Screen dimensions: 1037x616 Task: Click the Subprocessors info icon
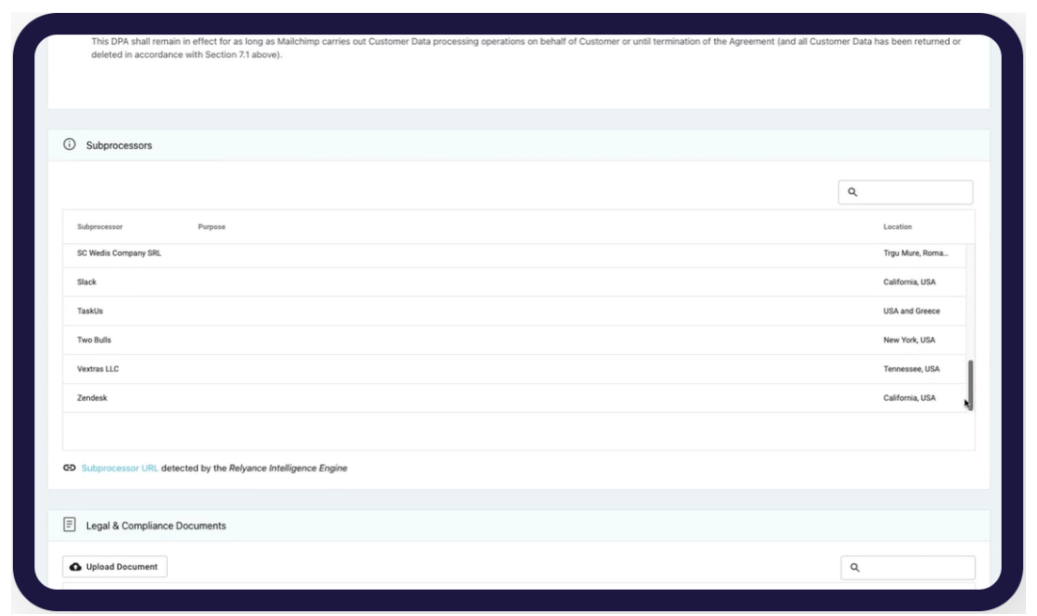tap(69, 144)
